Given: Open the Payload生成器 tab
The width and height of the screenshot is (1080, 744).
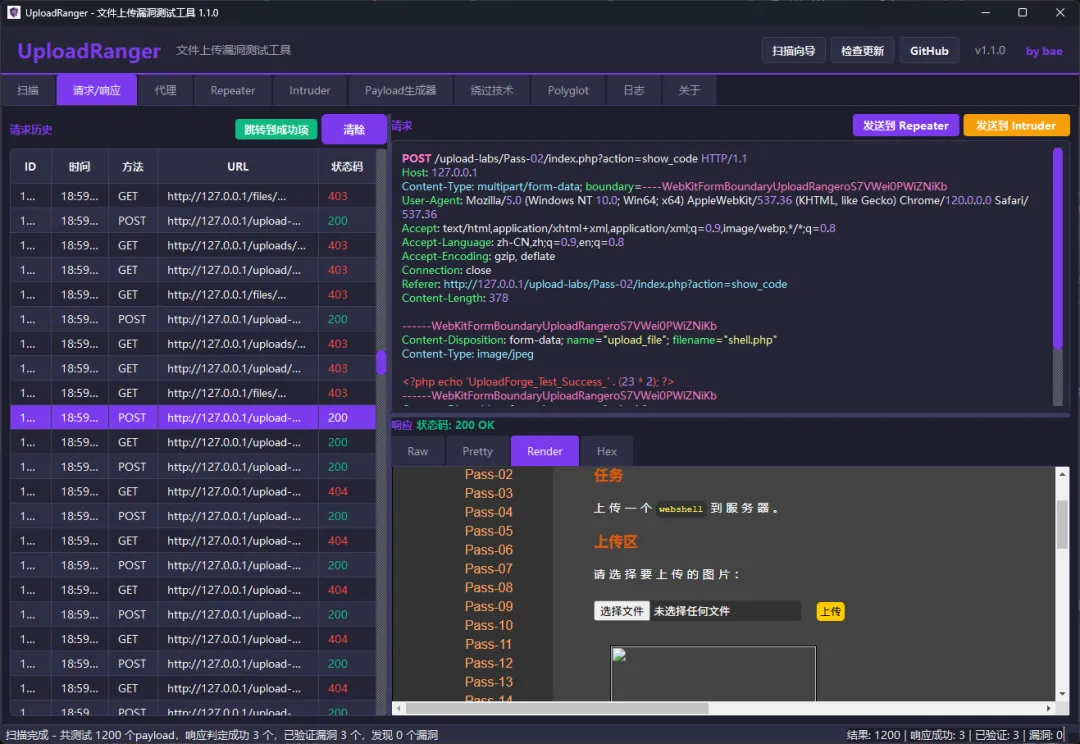Looking at the screenshot, I should [400, 90].
